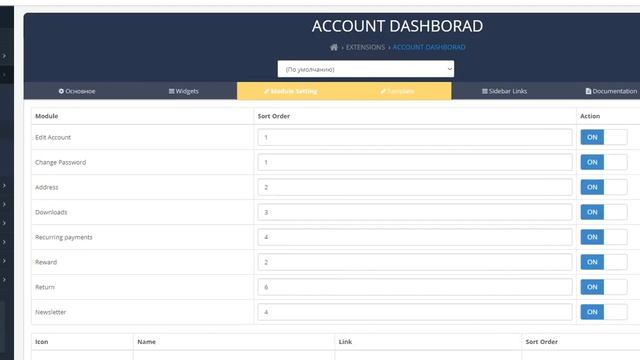The width and height of the screenshot is (640, 360).
Task: Click the 'Name' column header in lower table
Action: (x=147, y=342)
